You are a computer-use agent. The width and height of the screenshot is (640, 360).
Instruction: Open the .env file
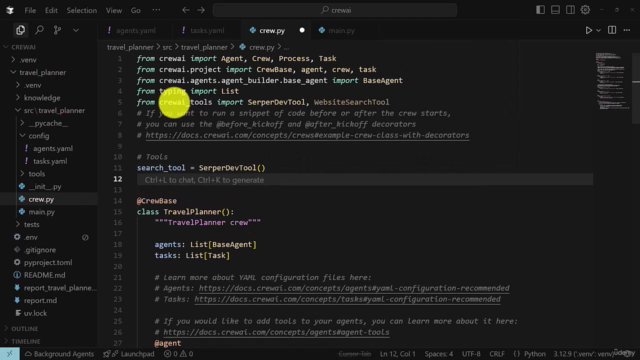tap(31, 237)
